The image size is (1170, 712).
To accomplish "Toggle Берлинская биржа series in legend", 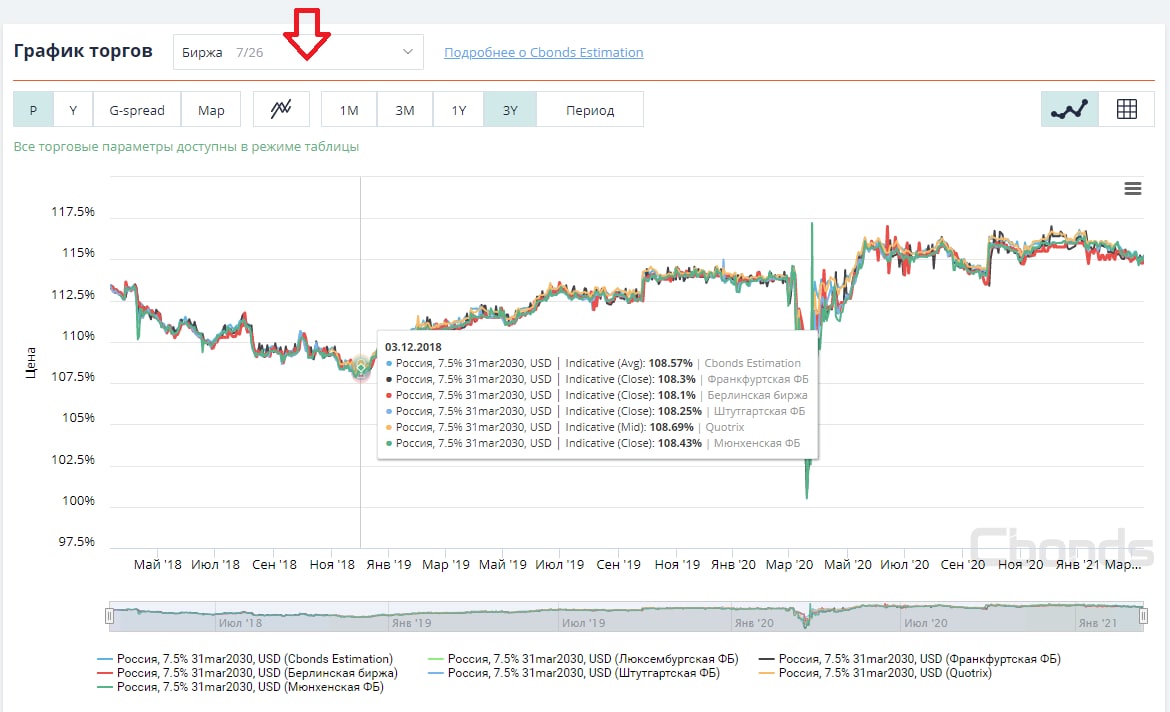I will coord(247,672).
